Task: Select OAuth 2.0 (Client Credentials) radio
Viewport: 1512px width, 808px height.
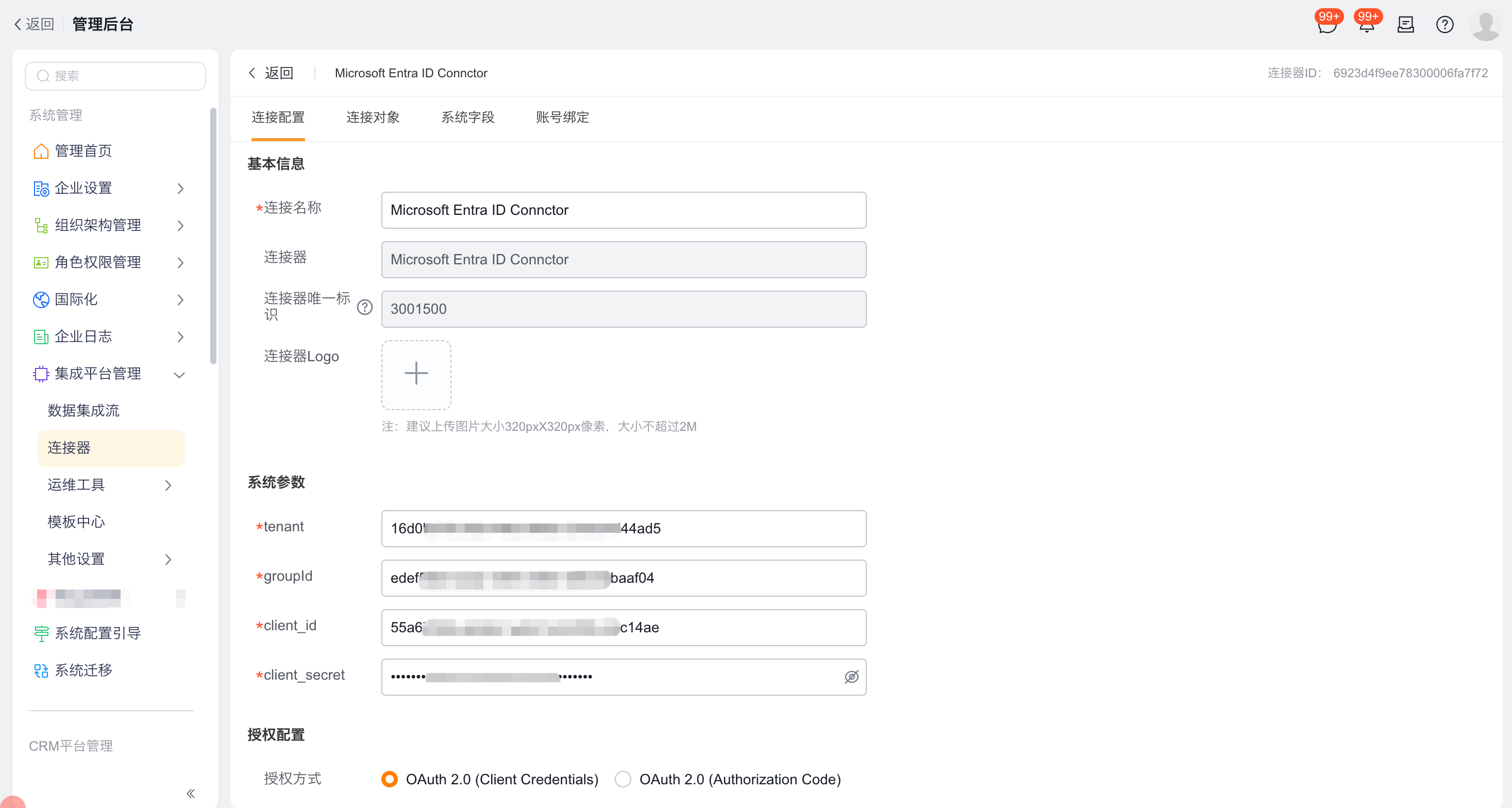Action: pyautogui.click(x=389, y=779)
